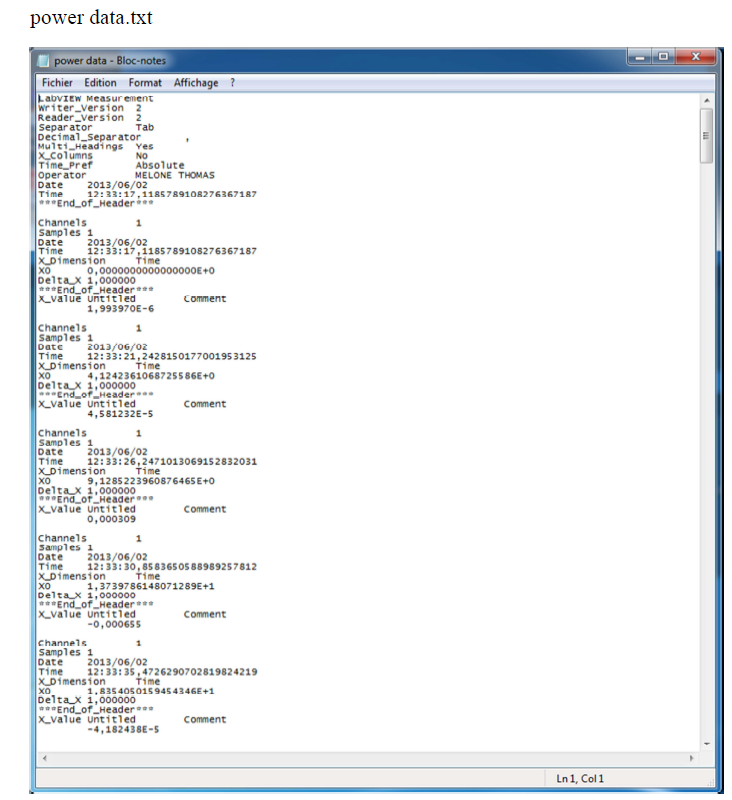Click the vertical scrollbar thumb
This screenshot has width=732, height=800.
coord(706,136)
